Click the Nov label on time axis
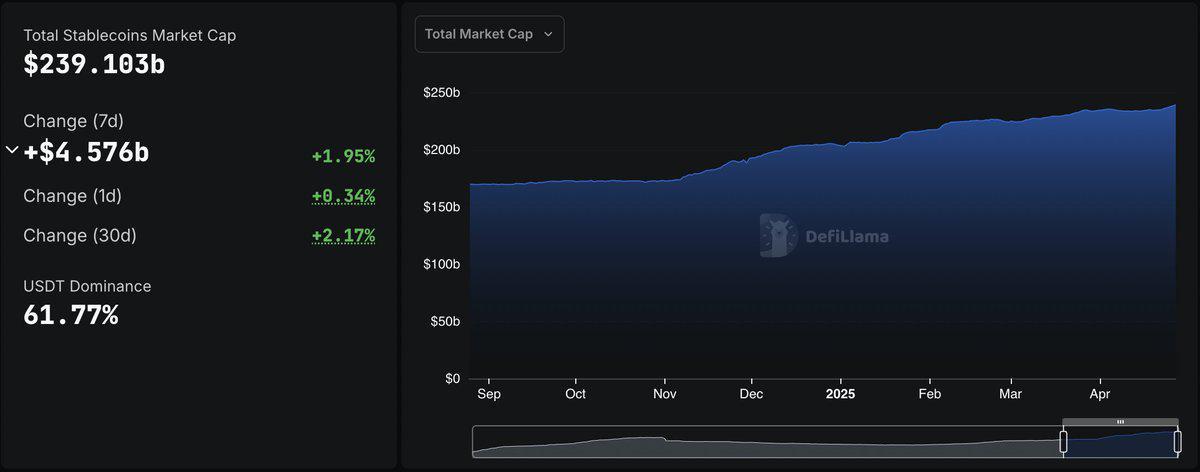The width and height of the screenshot is (1200, 472). pos(665,394)
